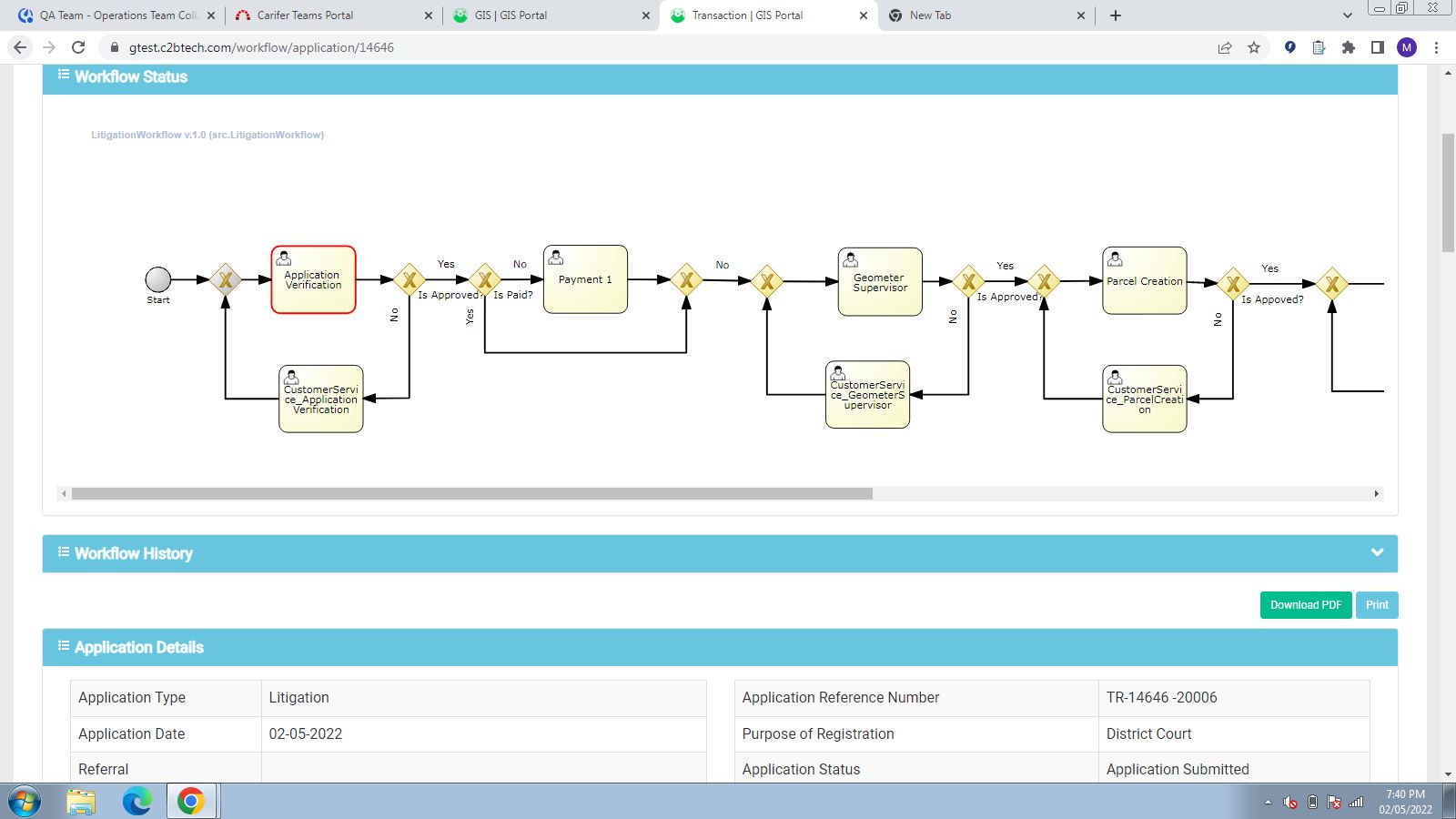1456x819 pixels.
Task: Click the Start event circle in workflow
Action: [x=158, y=279]
